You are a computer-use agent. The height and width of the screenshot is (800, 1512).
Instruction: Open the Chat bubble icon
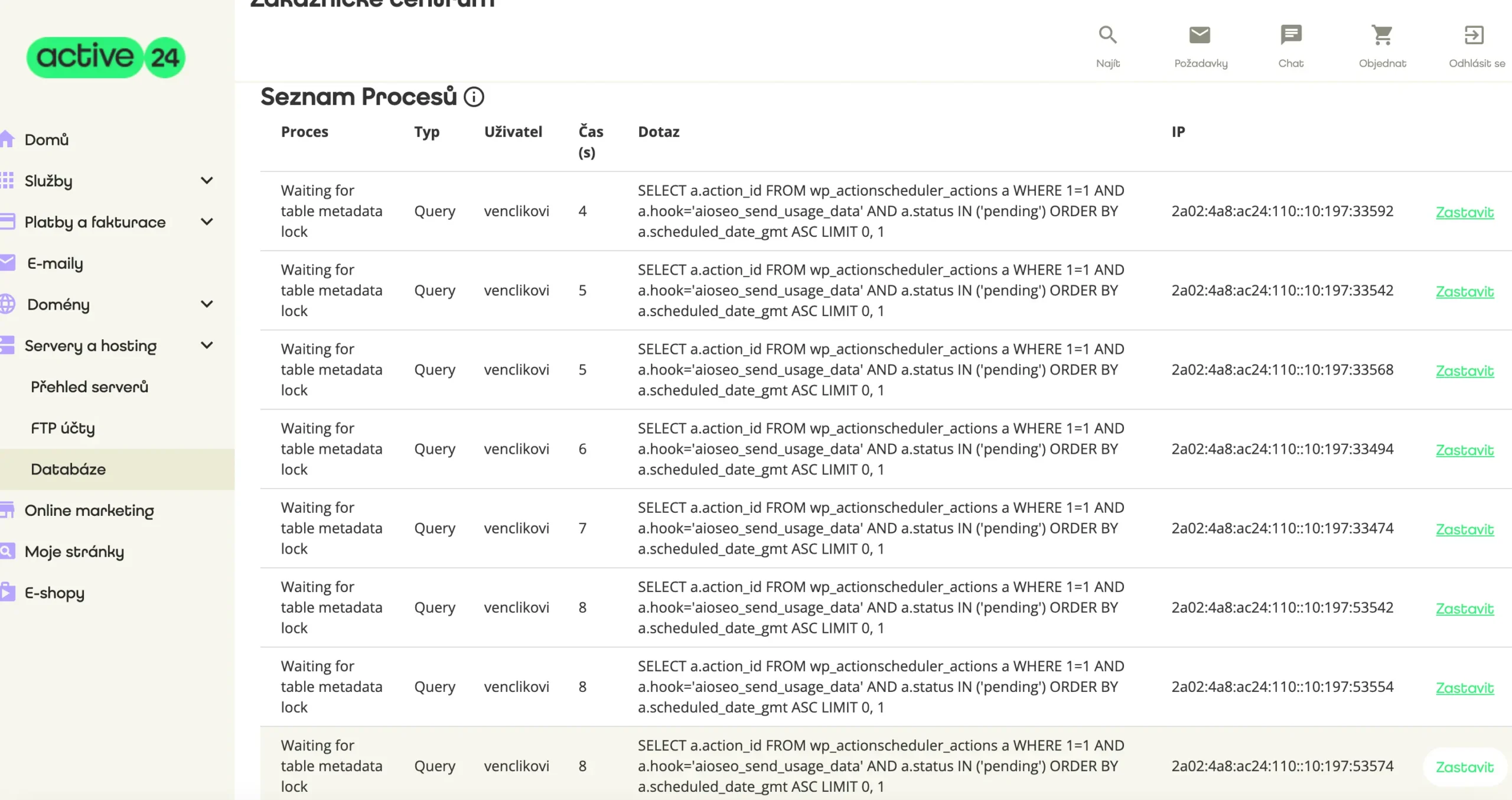click(1291, 35)
